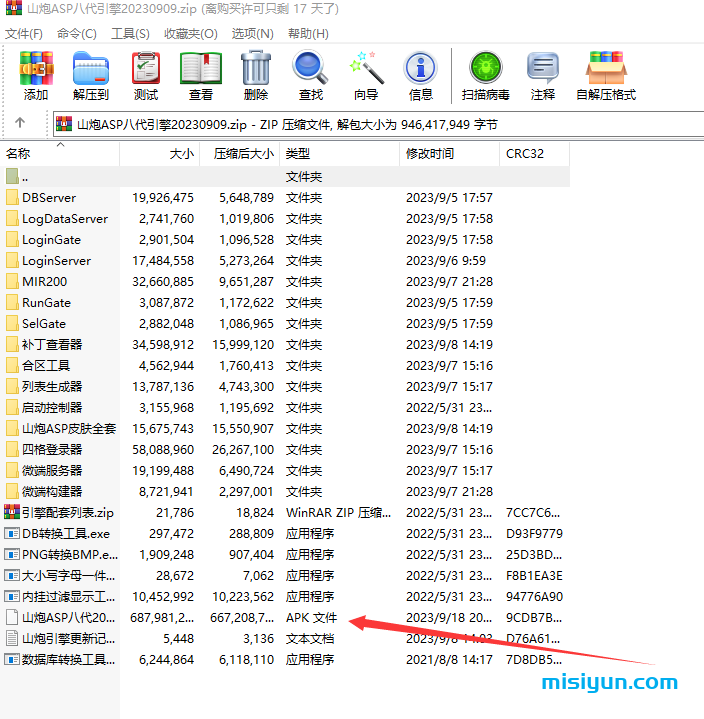This screenshot has height=719, width=704.
Task: Click the 引擎配套列表.zip archive icon
Action: (12, 512)
